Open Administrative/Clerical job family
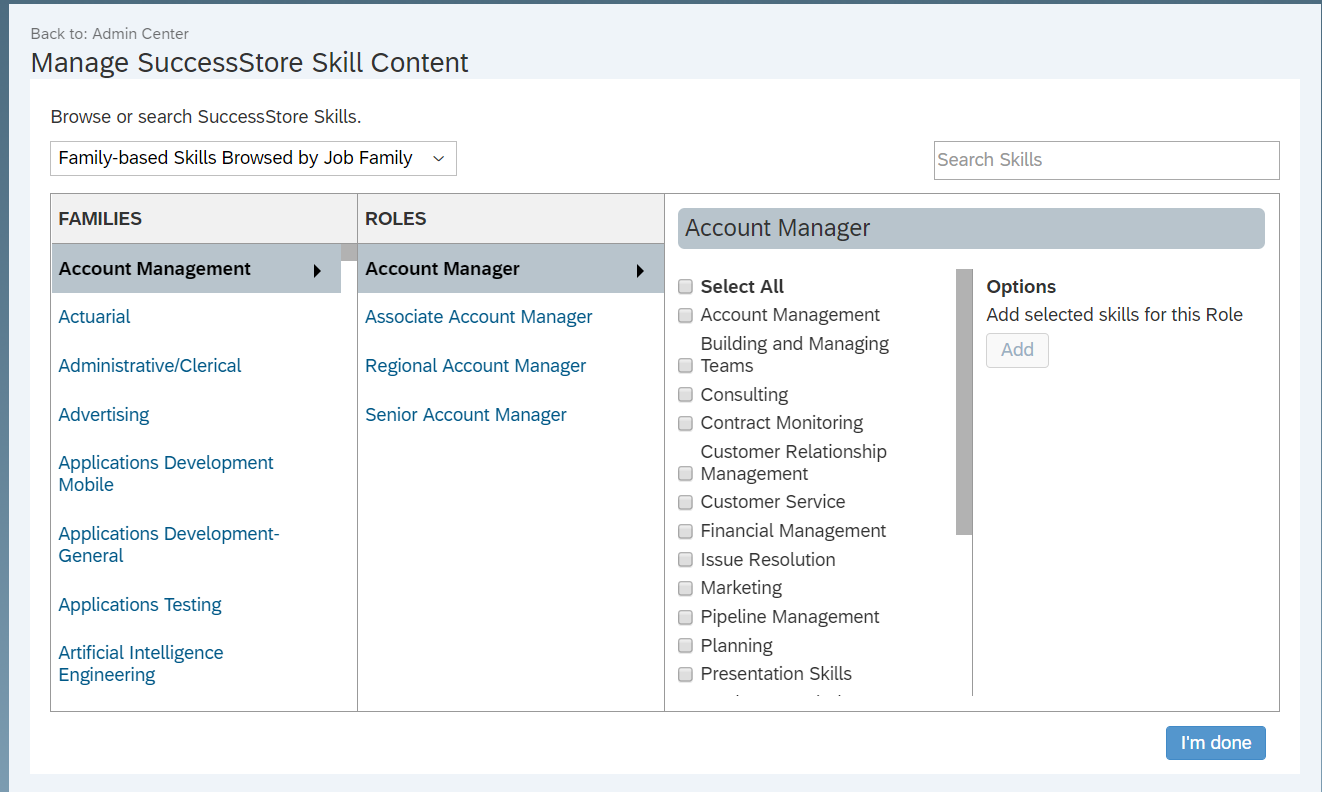 point(150,366)
